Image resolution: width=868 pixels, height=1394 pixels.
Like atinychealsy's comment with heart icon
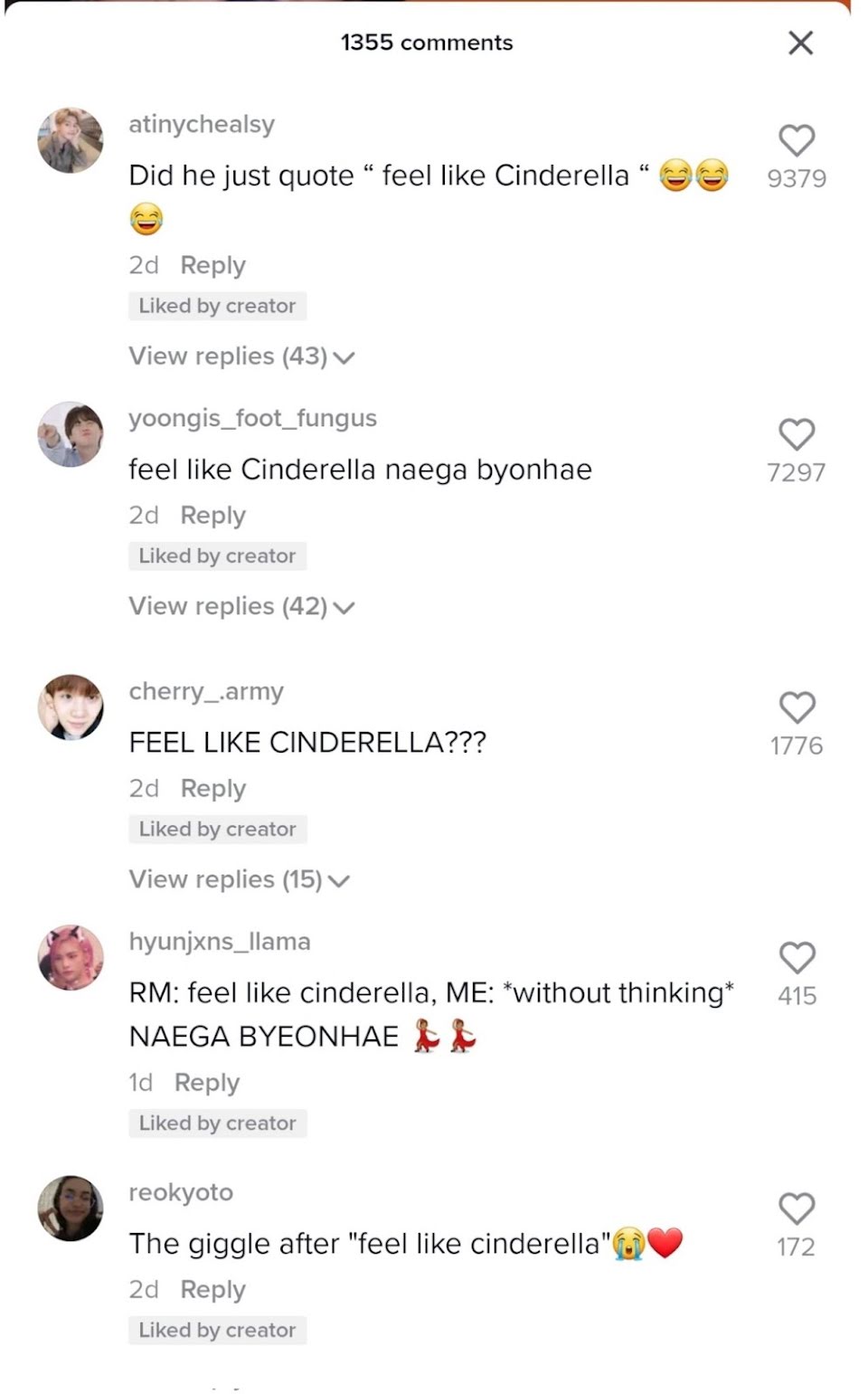pos(797,141)
